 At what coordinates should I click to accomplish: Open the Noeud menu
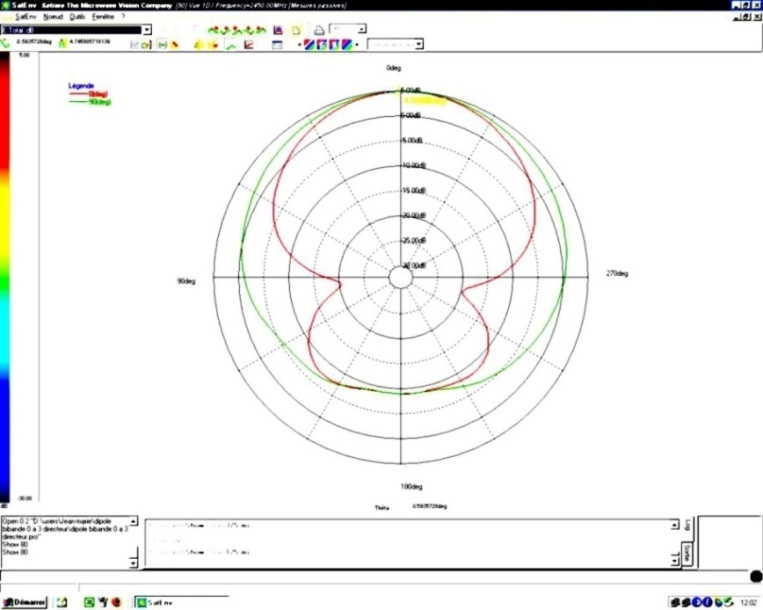(53, 17)
